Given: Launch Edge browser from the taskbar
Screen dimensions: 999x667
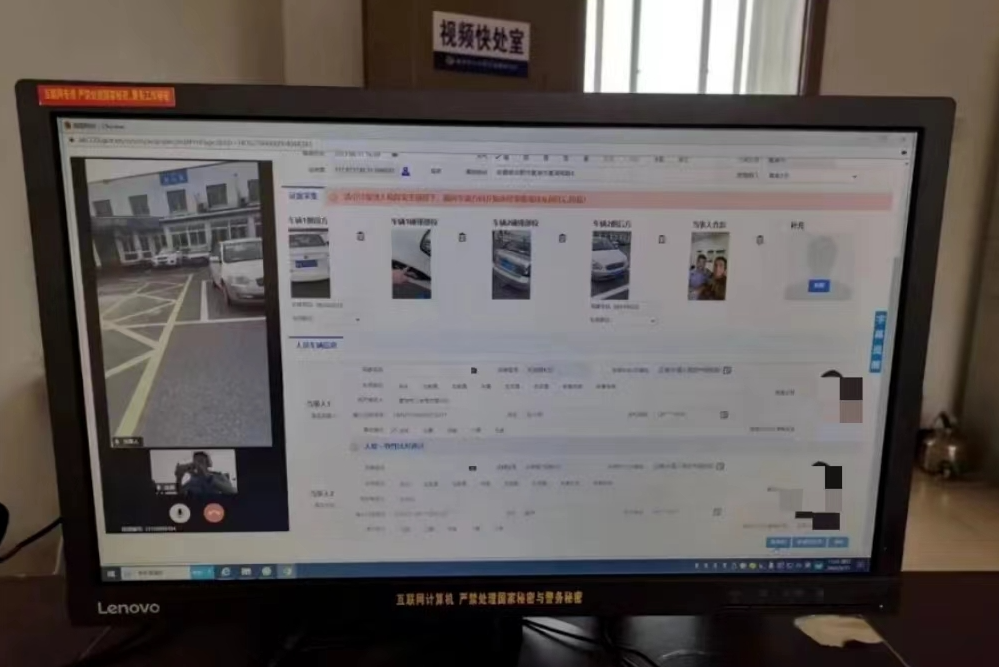Looking at the screenshot, I should [x=226, y=572].
